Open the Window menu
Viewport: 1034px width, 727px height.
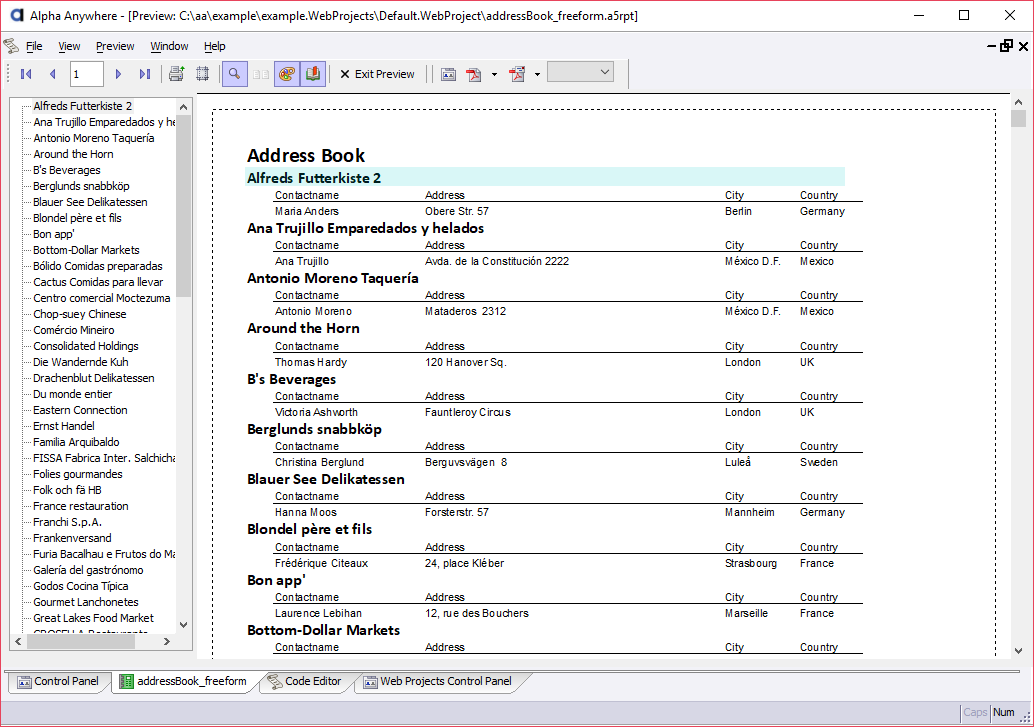click(x=169, y=46)
